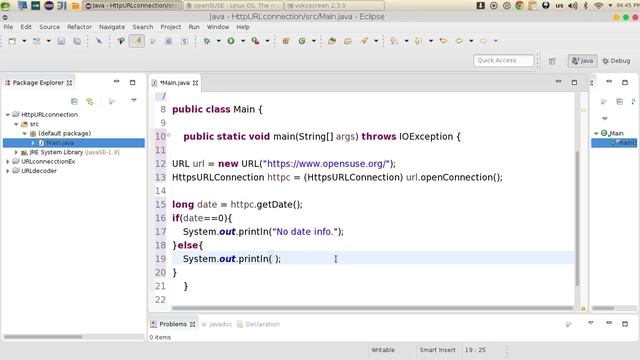Click the Save icon in toolbar
Viewport: 640px width, 360px height.
click(61, 41)
